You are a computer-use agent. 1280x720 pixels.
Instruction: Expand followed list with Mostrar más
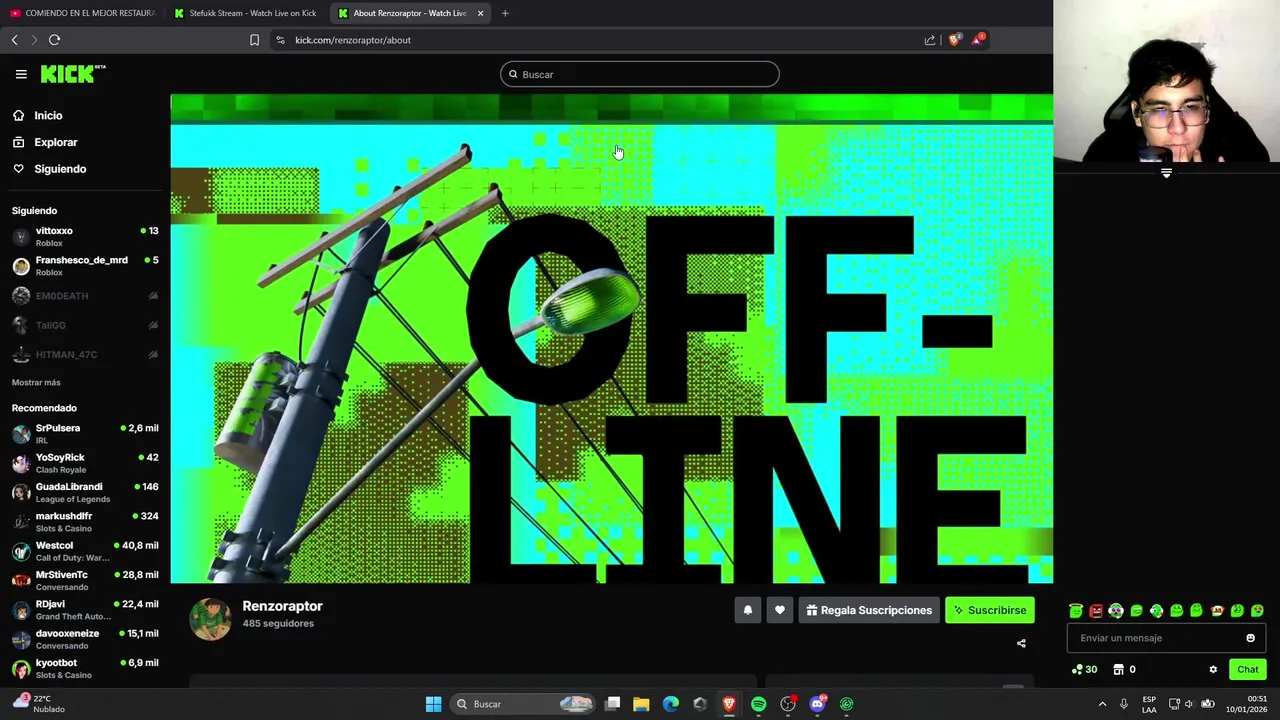[36, 382]
